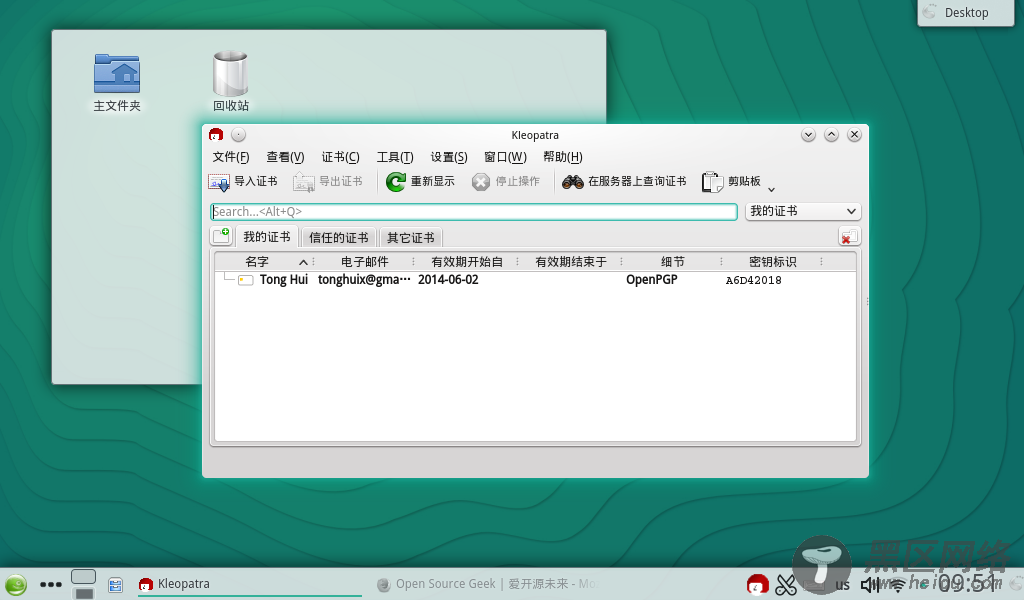The height and width of the screenshot is (600, 1024).
Task: Open the 查看(V) menu
Action: pos(285,157)
